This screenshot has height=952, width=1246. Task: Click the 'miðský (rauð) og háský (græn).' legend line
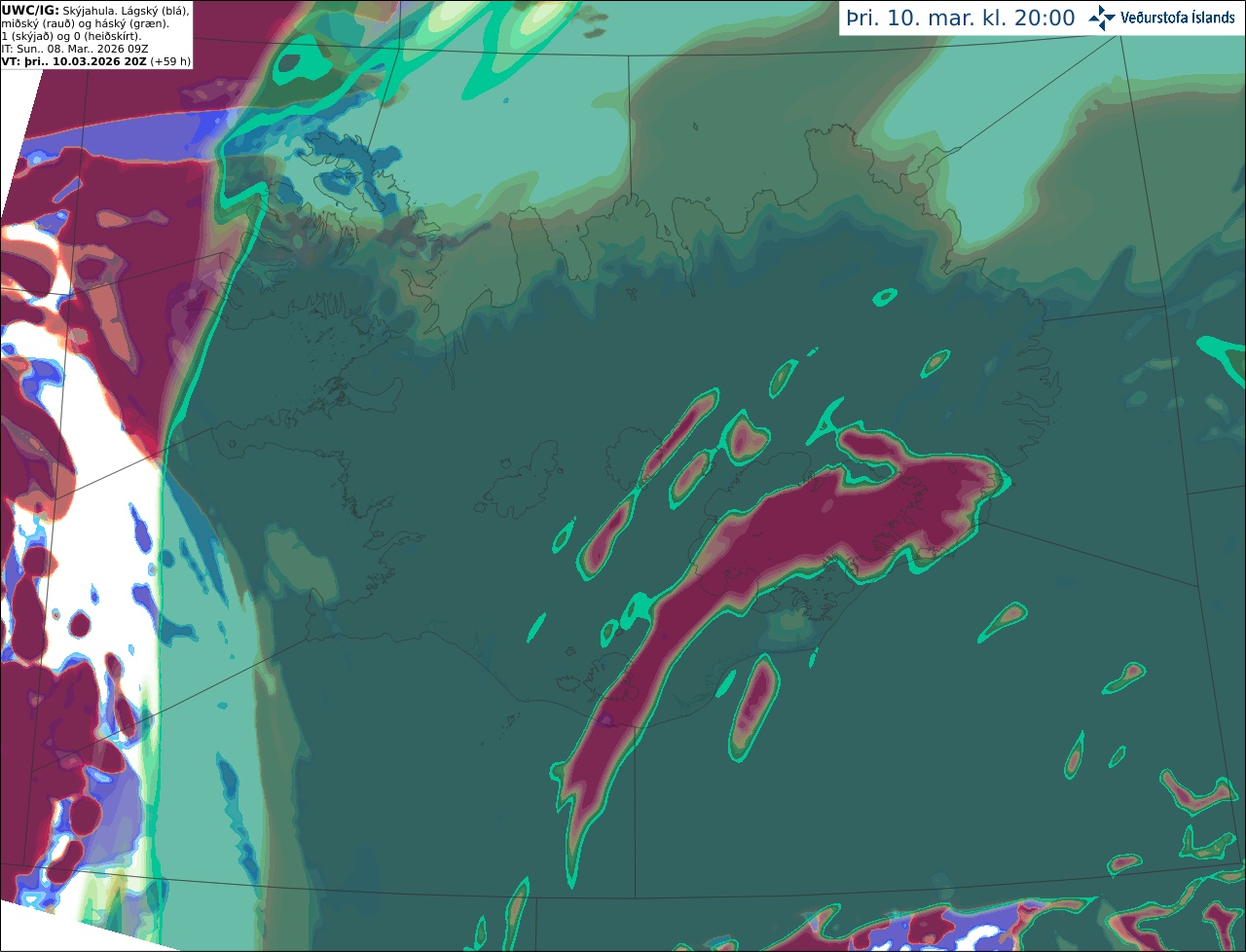pyautogui.click(x=85, y=23)
